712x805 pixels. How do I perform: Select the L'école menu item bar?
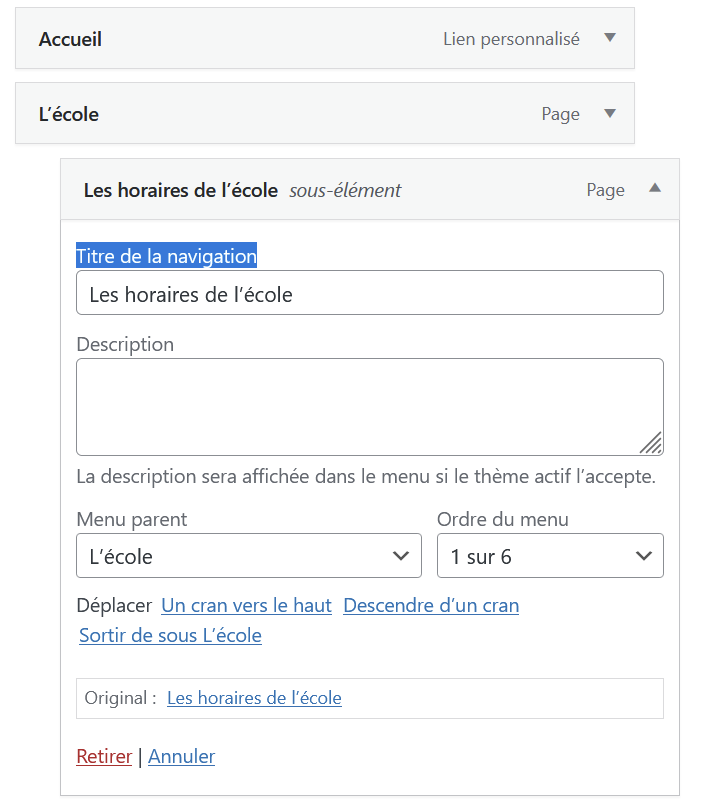tap(325, 113)
